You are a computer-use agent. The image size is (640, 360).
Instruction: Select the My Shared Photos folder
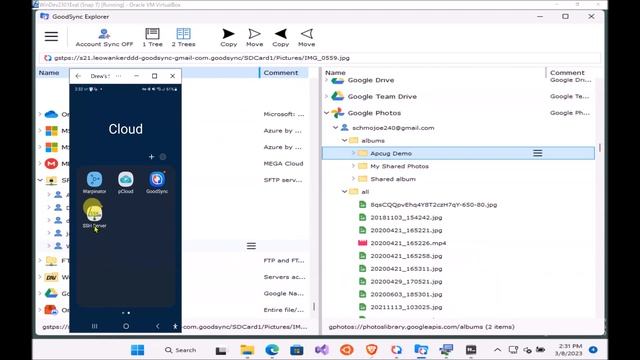[399, 166]
